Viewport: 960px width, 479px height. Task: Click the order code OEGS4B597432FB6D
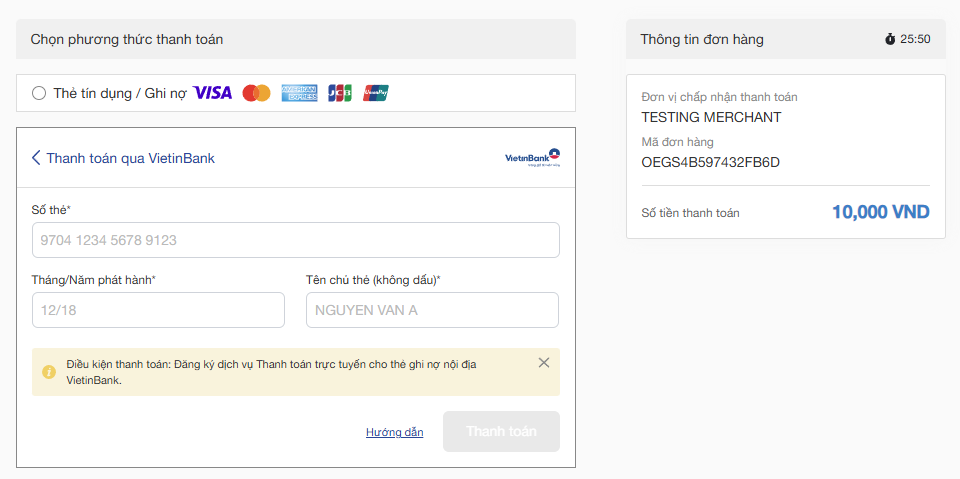(x=710, y=162)
